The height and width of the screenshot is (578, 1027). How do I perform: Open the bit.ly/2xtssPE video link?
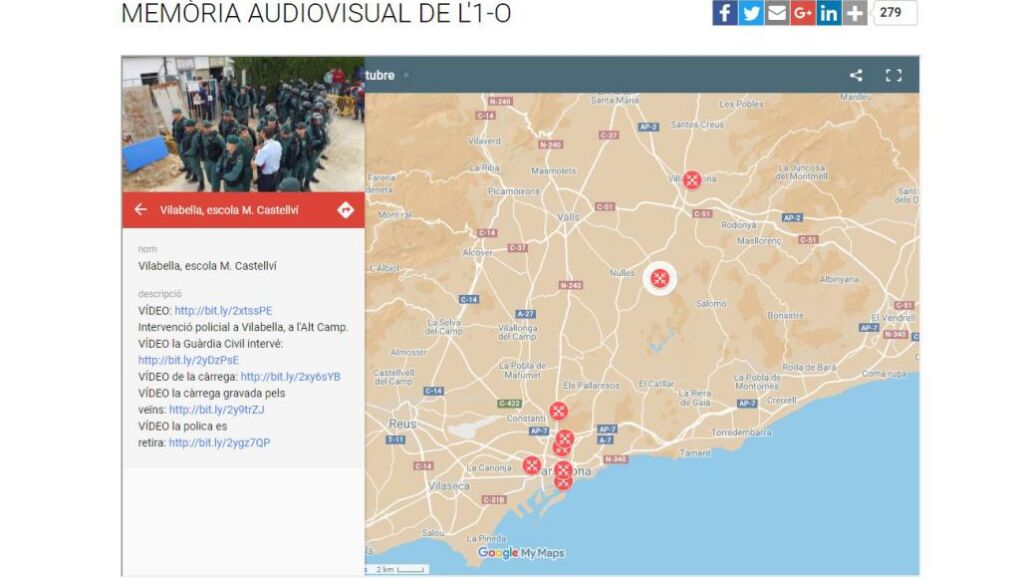pyautogui.click(x=223, y=311)
